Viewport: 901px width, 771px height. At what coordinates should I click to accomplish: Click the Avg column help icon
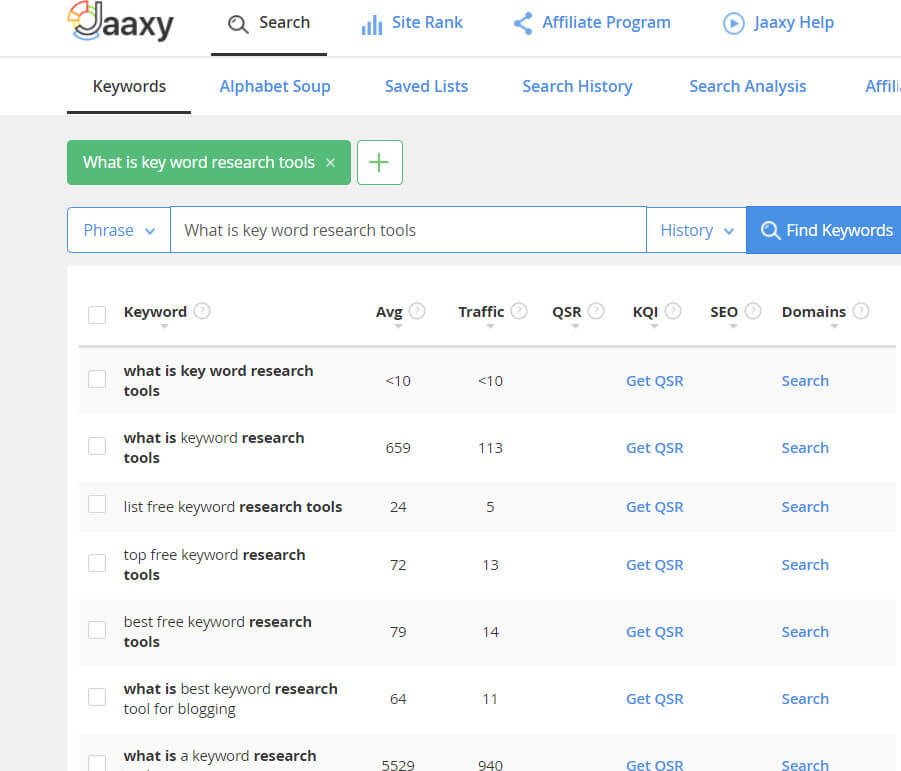click(417, 311)
